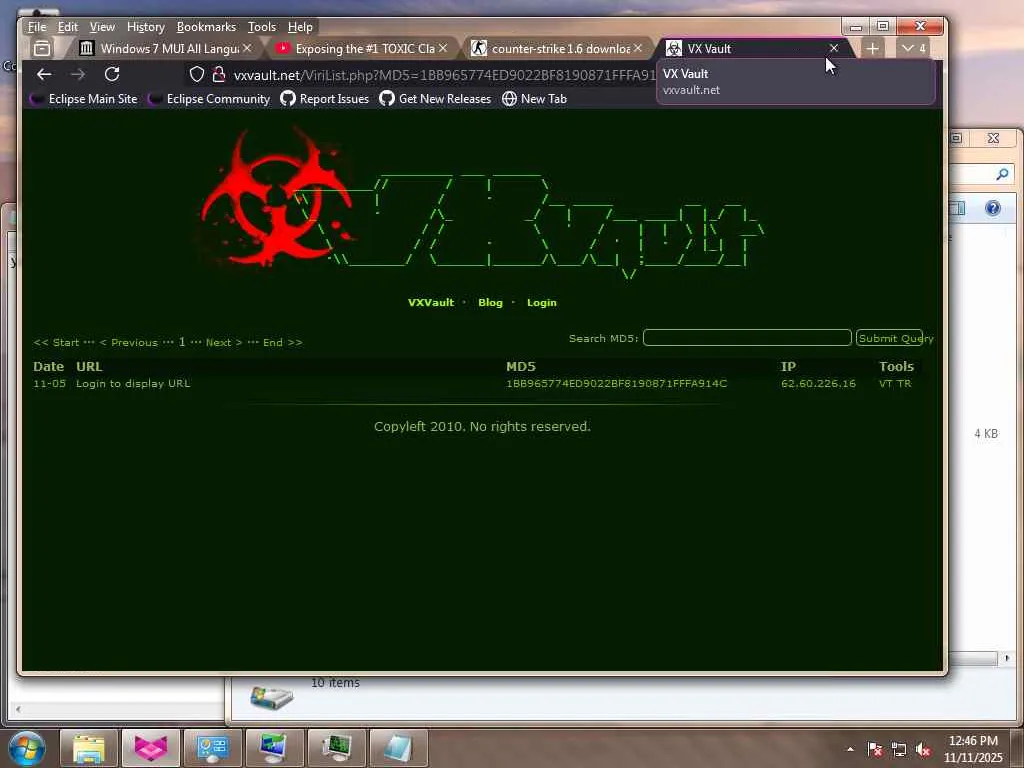The height and width of the screenshot is (768, 1024).
Task: Open the Tools menu
Action: pyautogui.click(x=261, y=27)
